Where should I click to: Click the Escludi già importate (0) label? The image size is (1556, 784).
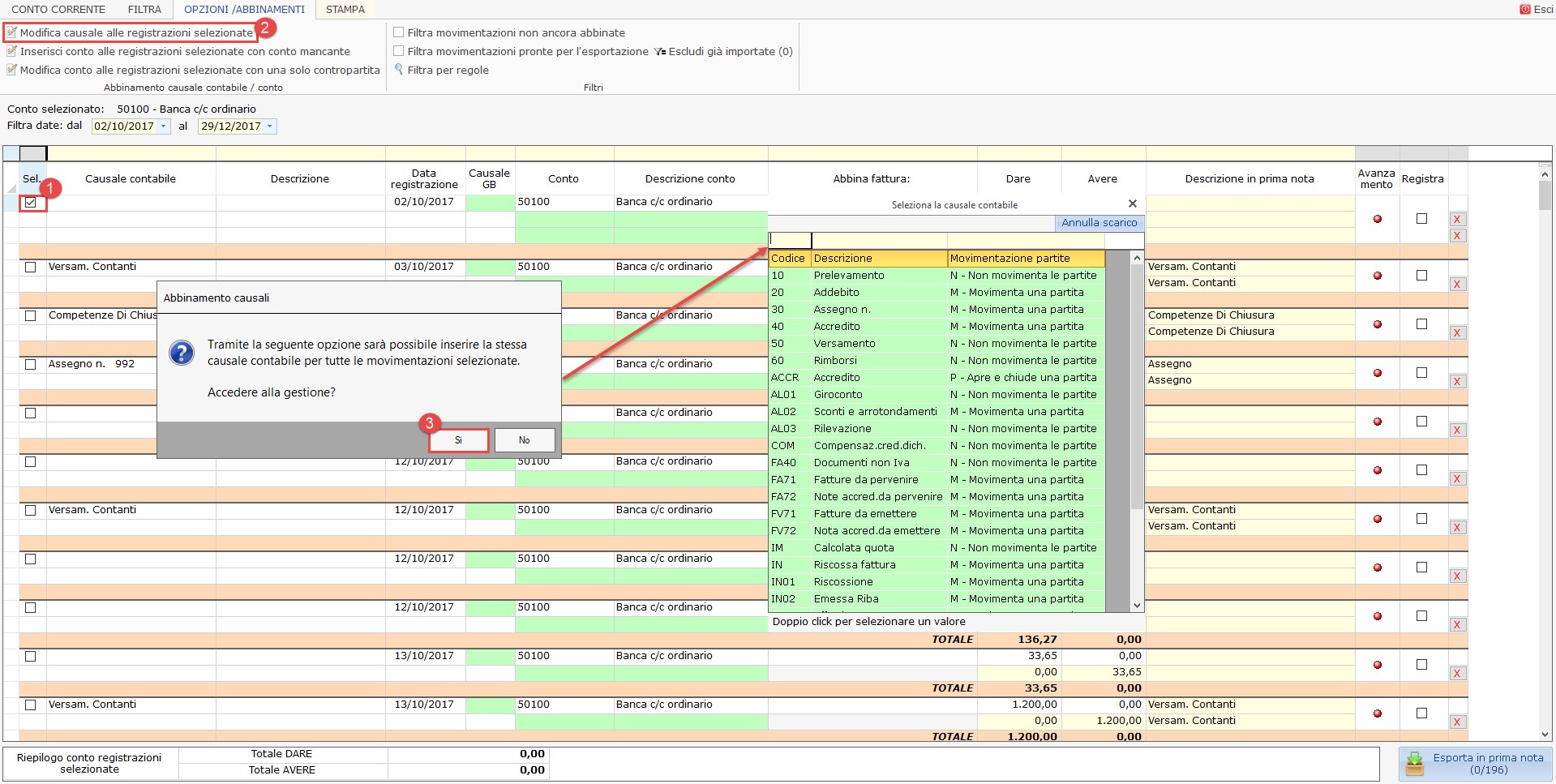coord(731,51)
